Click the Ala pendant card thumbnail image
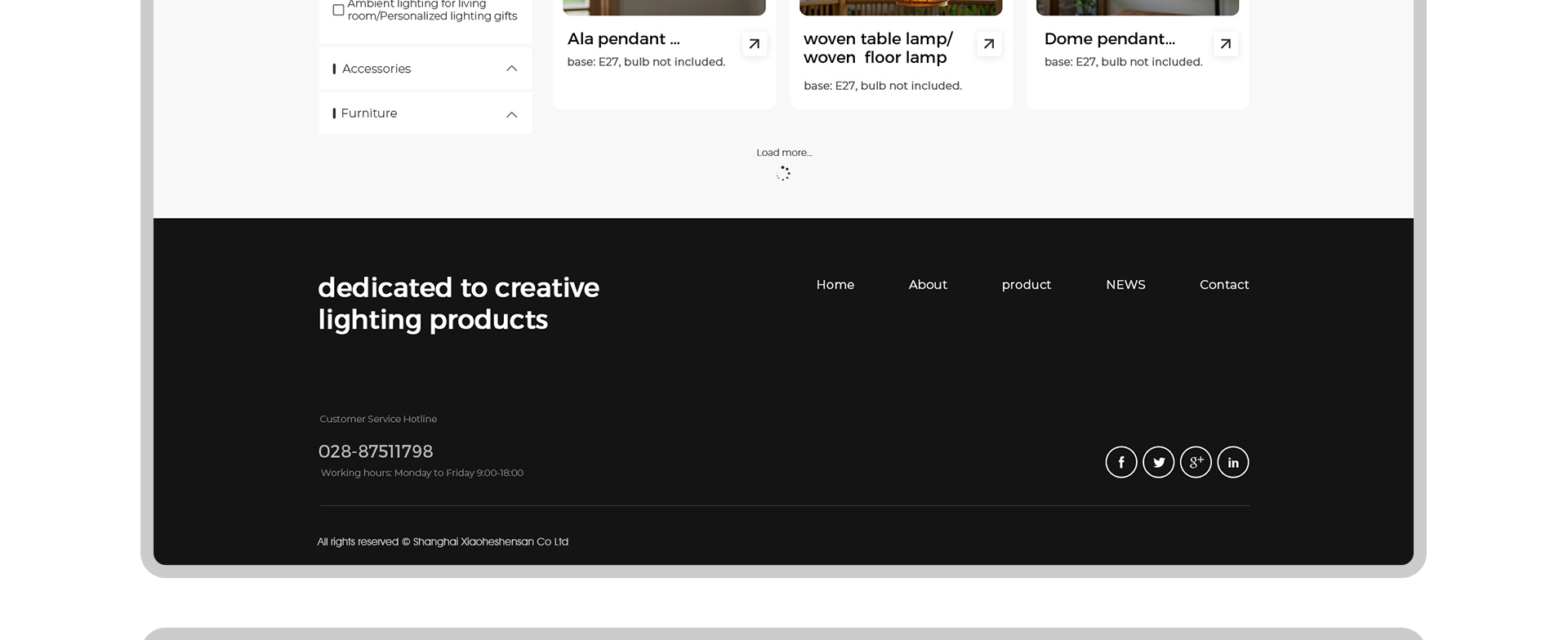The width and height of the screenshot is (1568, 640). (664, 7)
